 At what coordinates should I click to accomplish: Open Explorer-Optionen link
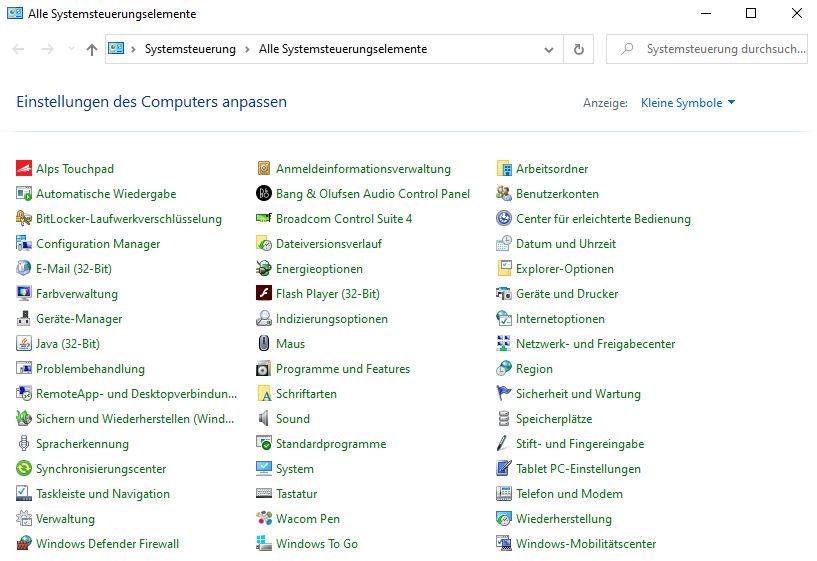(x=565, y=269)
